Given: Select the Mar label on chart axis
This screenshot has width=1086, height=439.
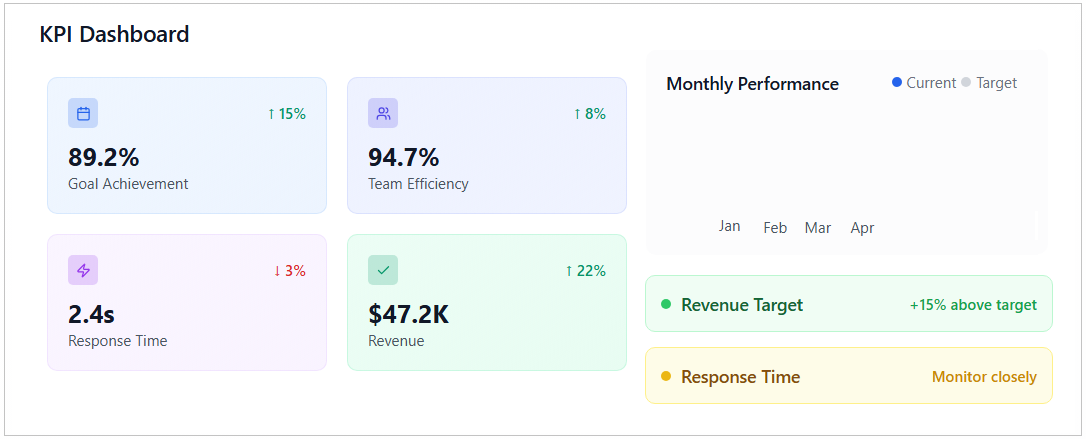Looking at the screenshot, I should (817, 228).
